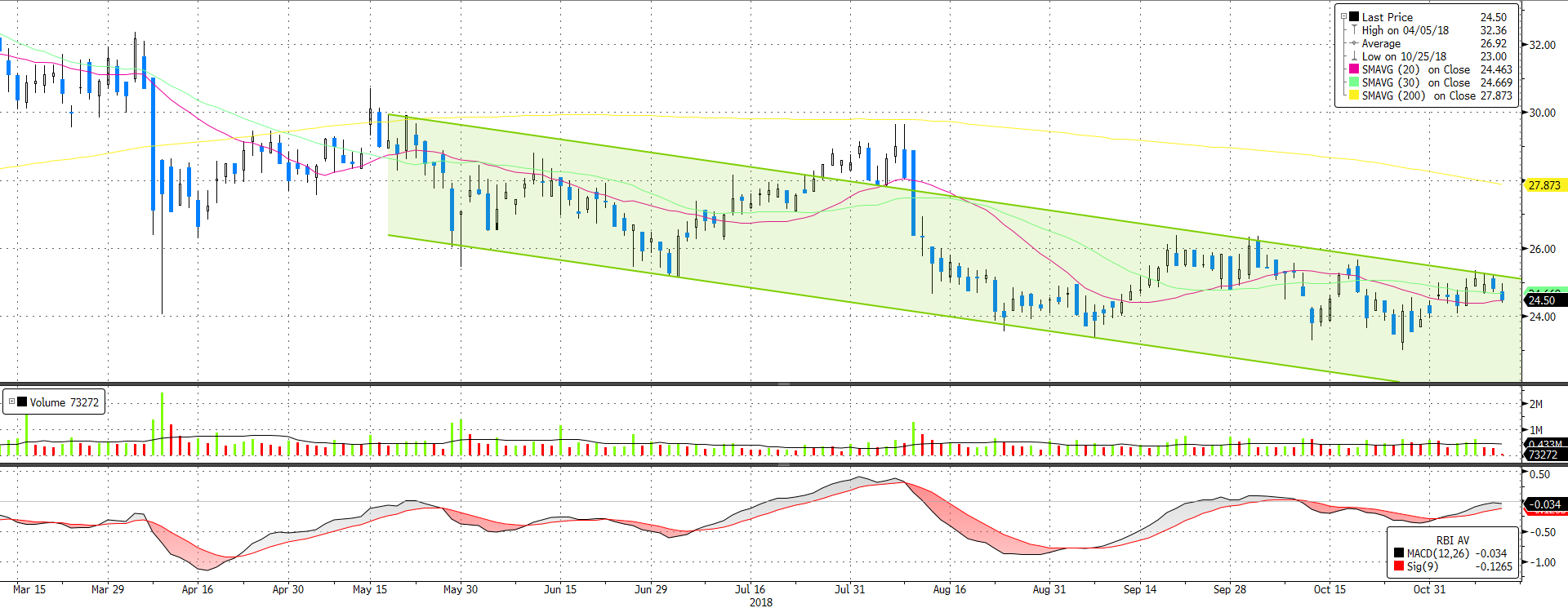Select 'High on 04/05/18' legend entry
This screenshot has width=1568, height=608.
click(1405, 30)
